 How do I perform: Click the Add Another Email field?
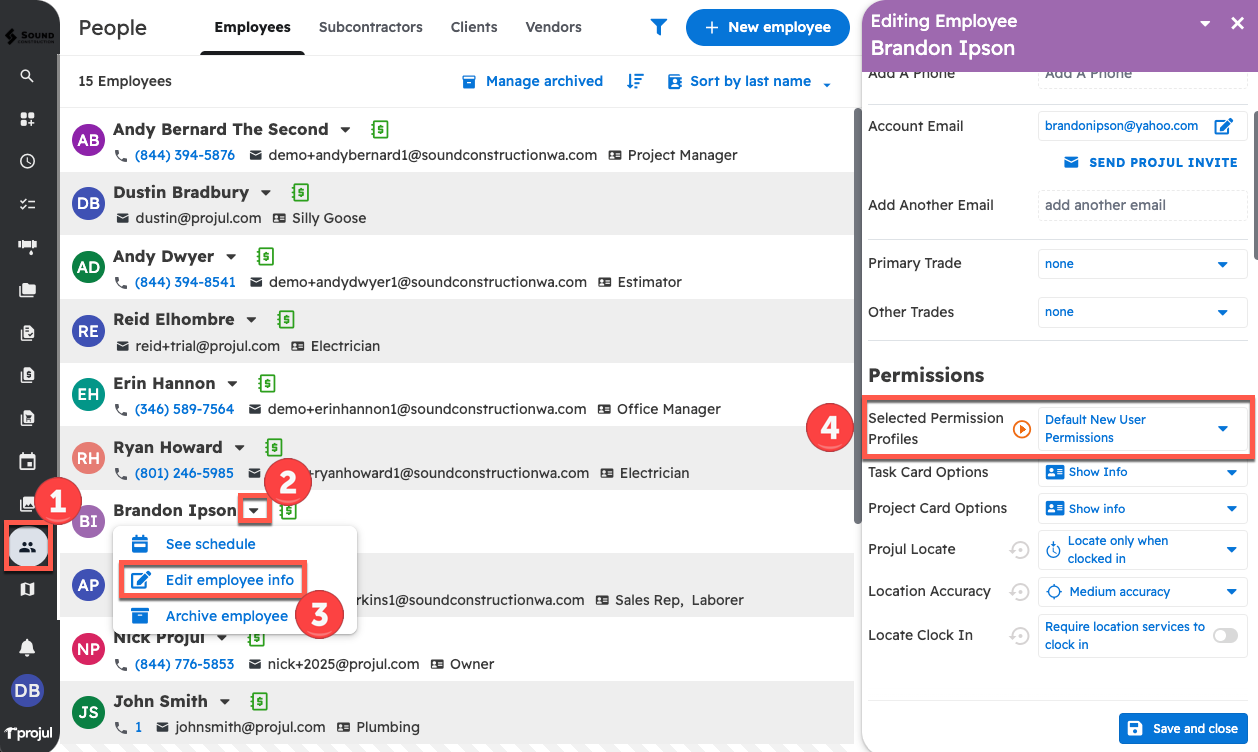click(x=1142, y=205)
